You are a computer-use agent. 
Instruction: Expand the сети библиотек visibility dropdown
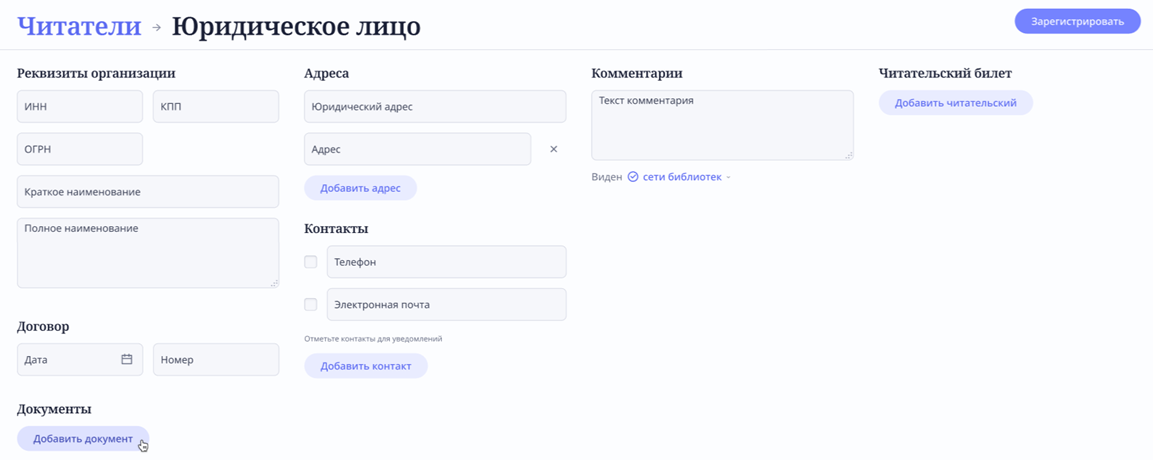[729, 178]
